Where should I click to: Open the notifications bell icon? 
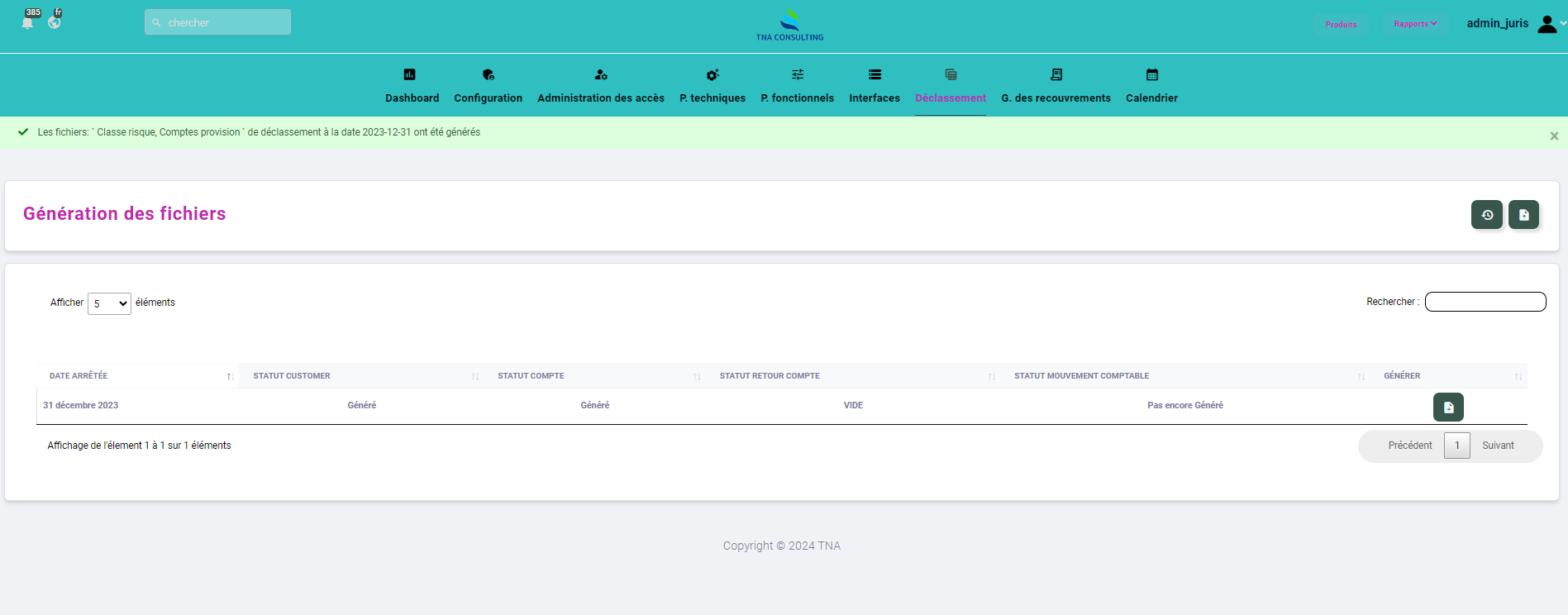tap(27, 22)
